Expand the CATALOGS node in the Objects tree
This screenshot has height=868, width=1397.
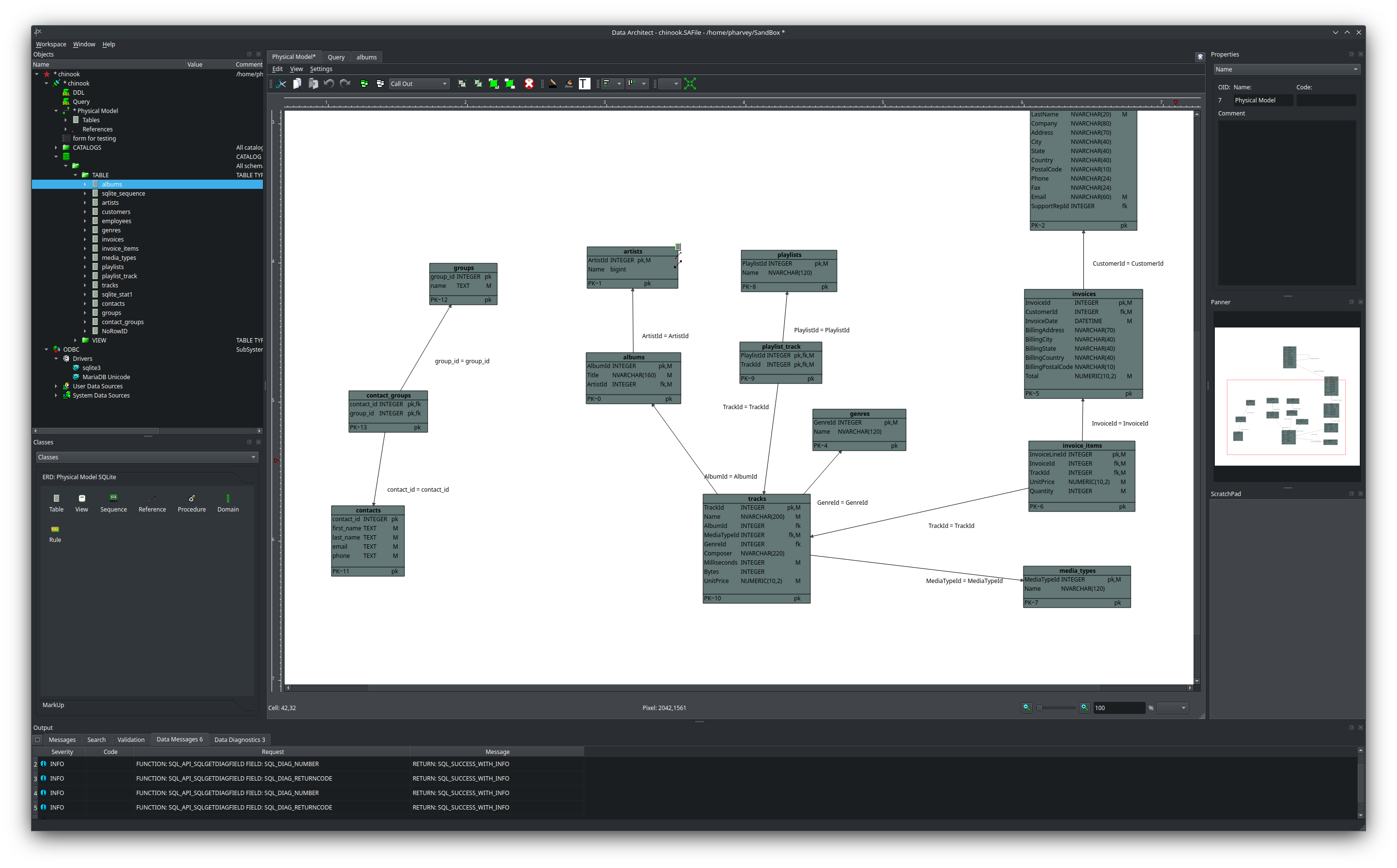tap(56, 147)
